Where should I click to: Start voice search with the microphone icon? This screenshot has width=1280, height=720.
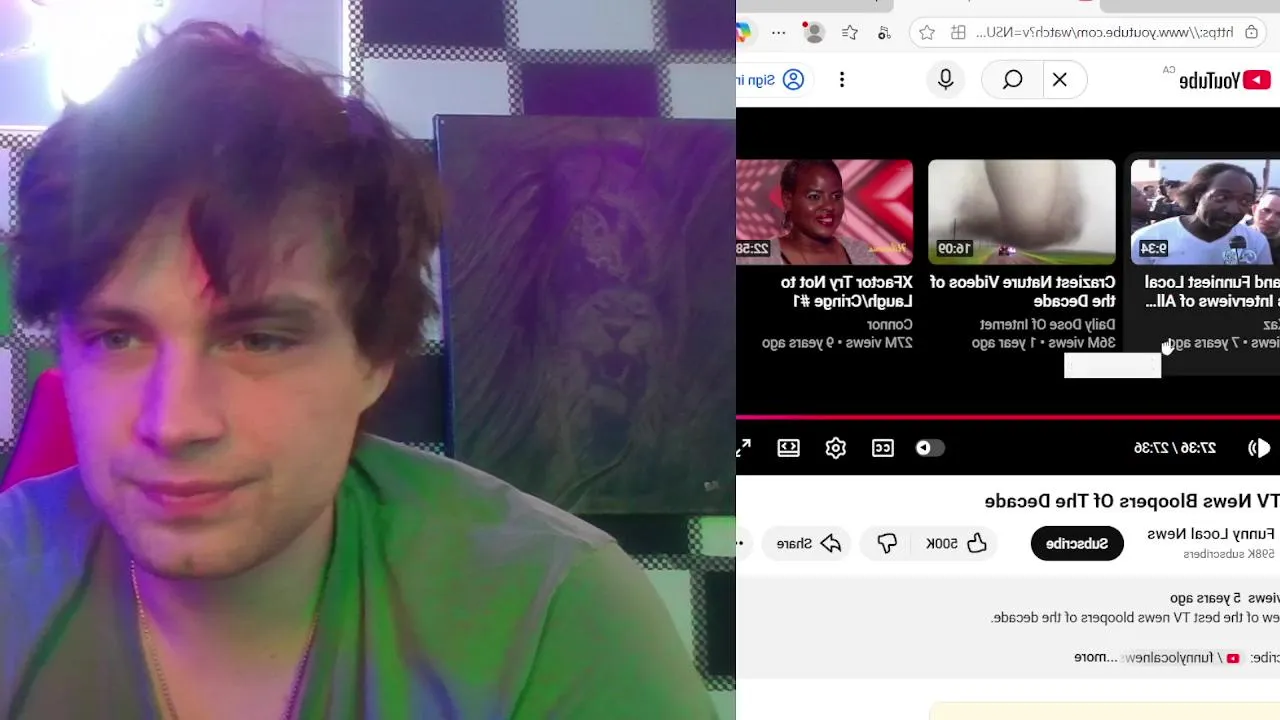[945, 79]
